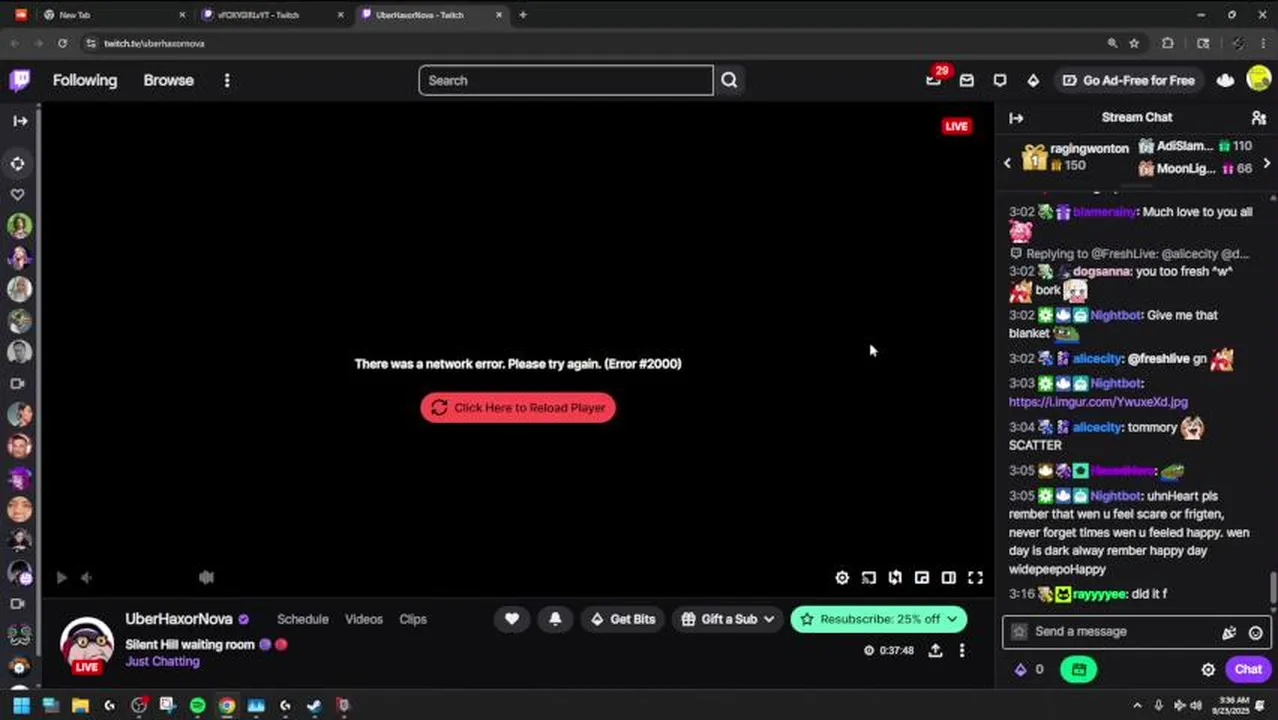Open a new browser tab with plus
The height and width of the screenshot is (720, 1278).
coord(522,15)
